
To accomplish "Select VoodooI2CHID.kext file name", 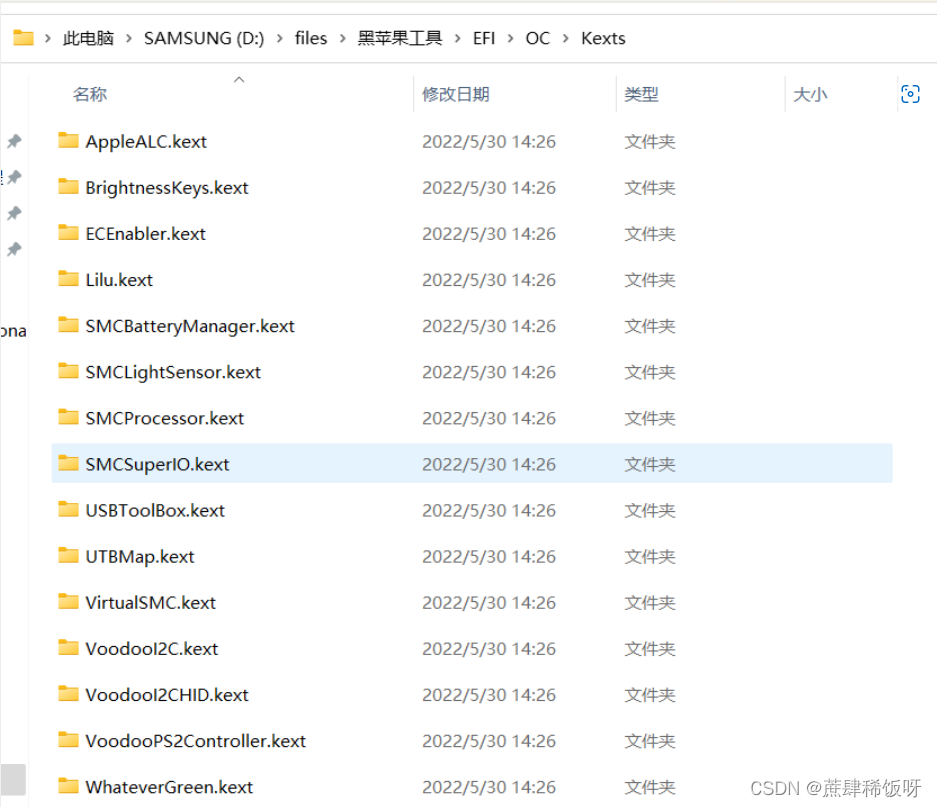I will point(167,695).
